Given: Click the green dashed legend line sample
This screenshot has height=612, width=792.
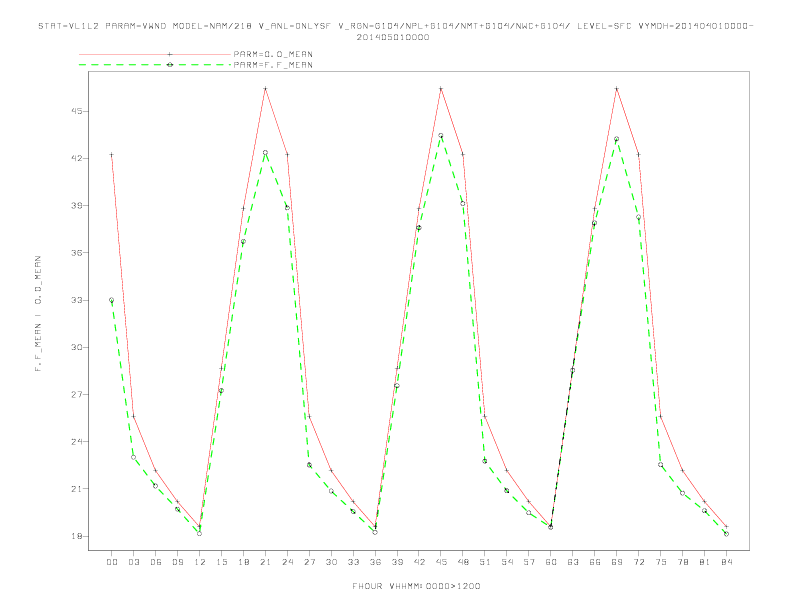Looking at the screenshot, I should pyautogui.click(x=155, y=65).
